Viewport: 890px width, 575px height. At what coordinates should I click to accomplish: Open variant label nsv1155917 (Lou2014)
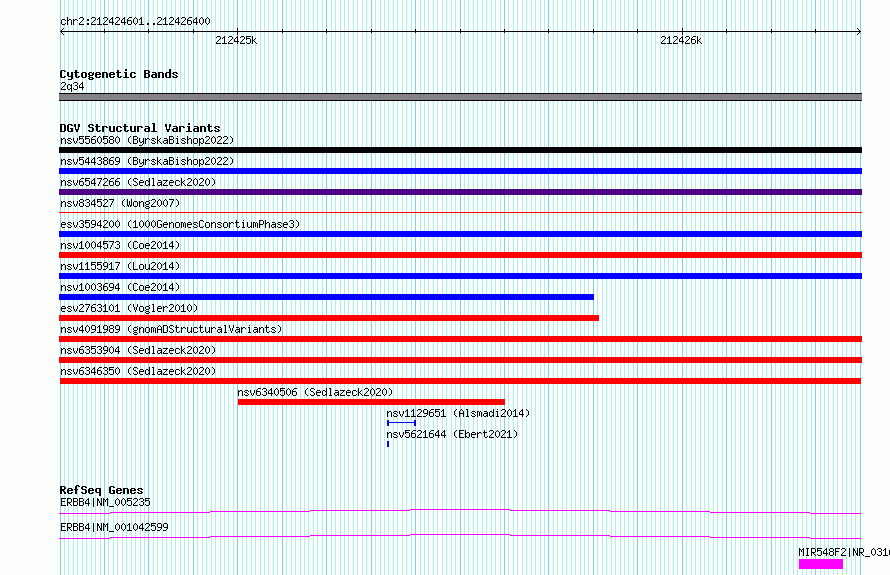click(x=120, y=266)
